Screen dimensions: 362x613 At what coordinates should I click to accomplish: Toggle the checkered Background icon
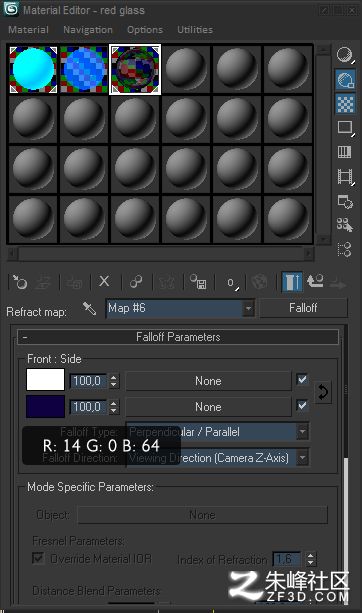point(345,104)
